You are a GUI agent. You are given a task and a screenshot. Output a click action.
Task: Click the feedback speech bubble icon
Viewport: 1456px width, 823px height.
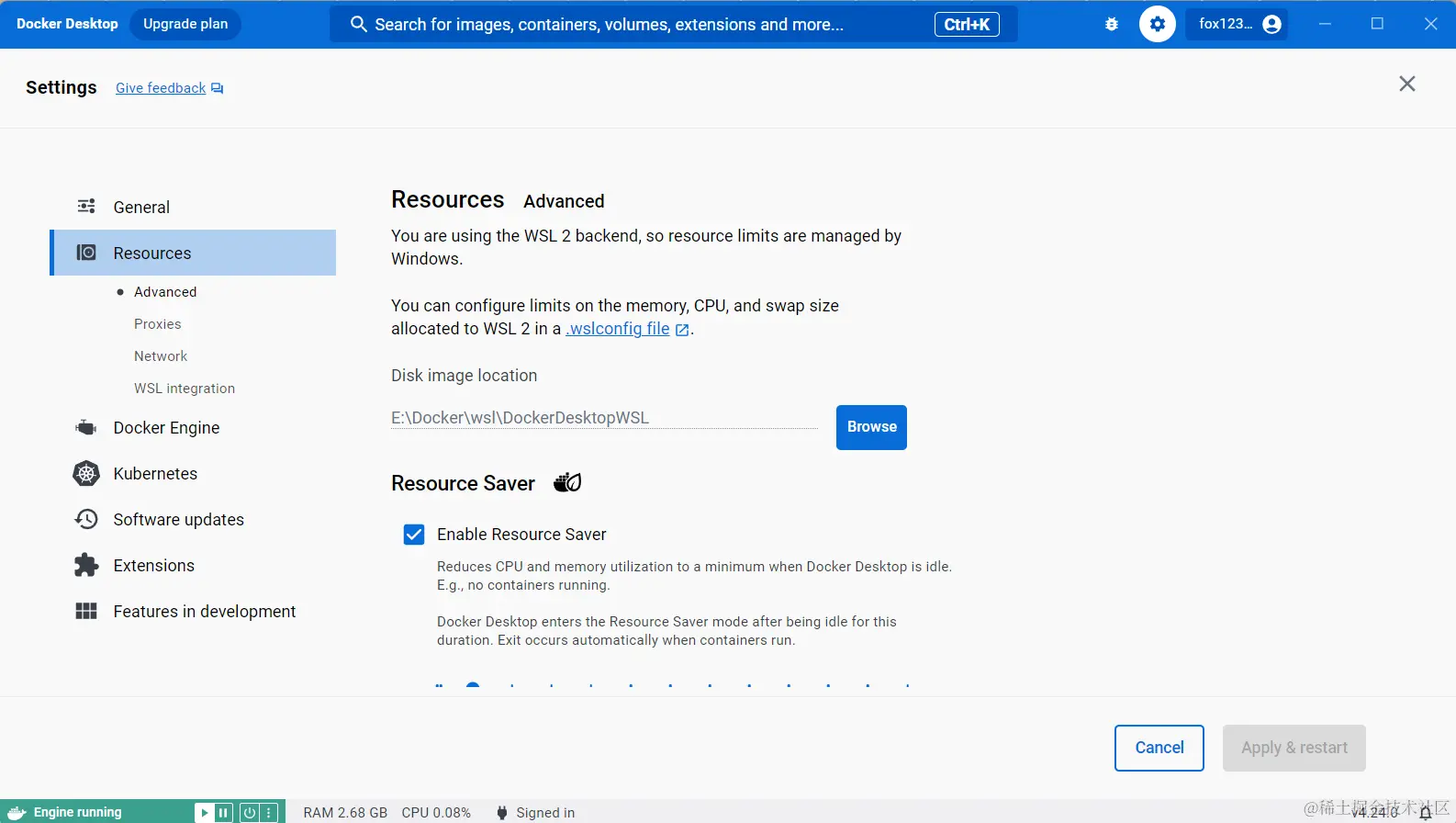[218, 88]
